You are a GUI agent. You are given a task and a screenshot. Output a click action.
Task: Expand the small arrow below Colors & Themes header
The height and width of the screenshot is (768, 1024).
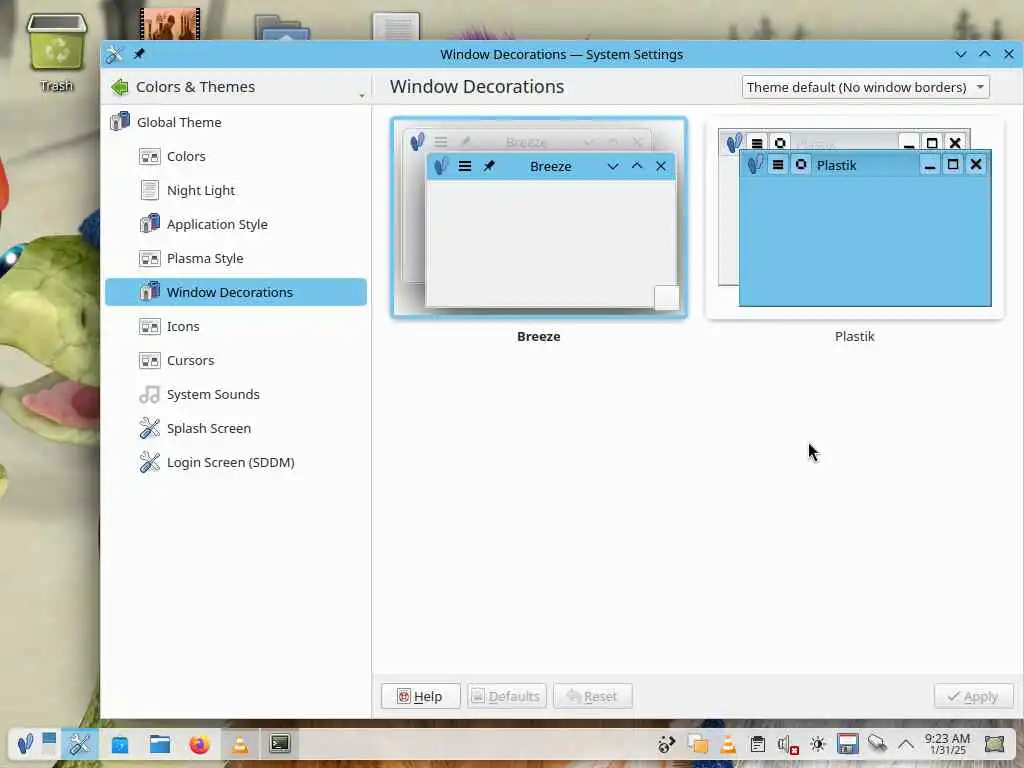(362, 96)
